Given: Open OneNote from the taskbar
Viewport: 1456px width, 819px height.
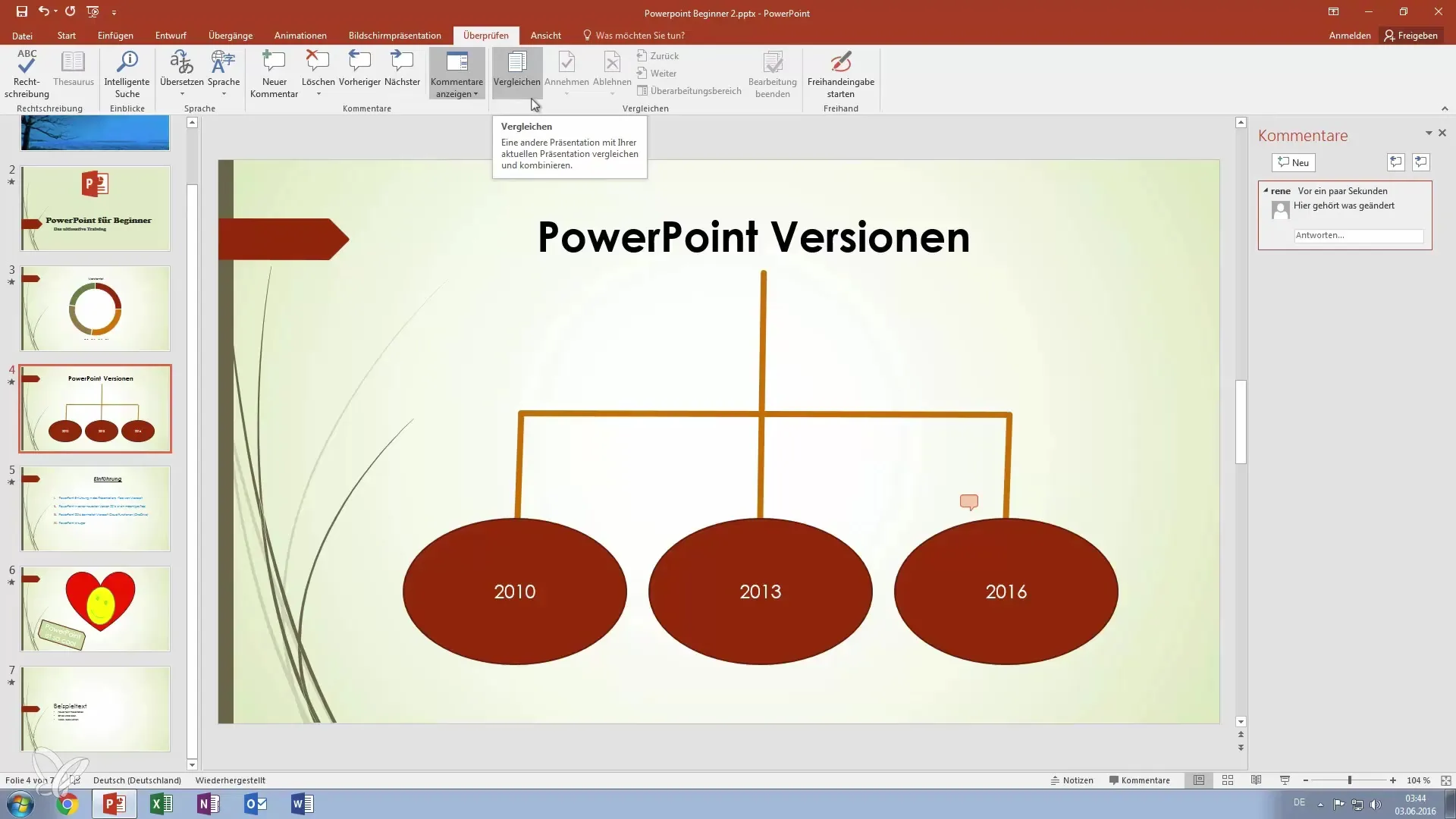Looking at the screenshot, I should point(208,804).
